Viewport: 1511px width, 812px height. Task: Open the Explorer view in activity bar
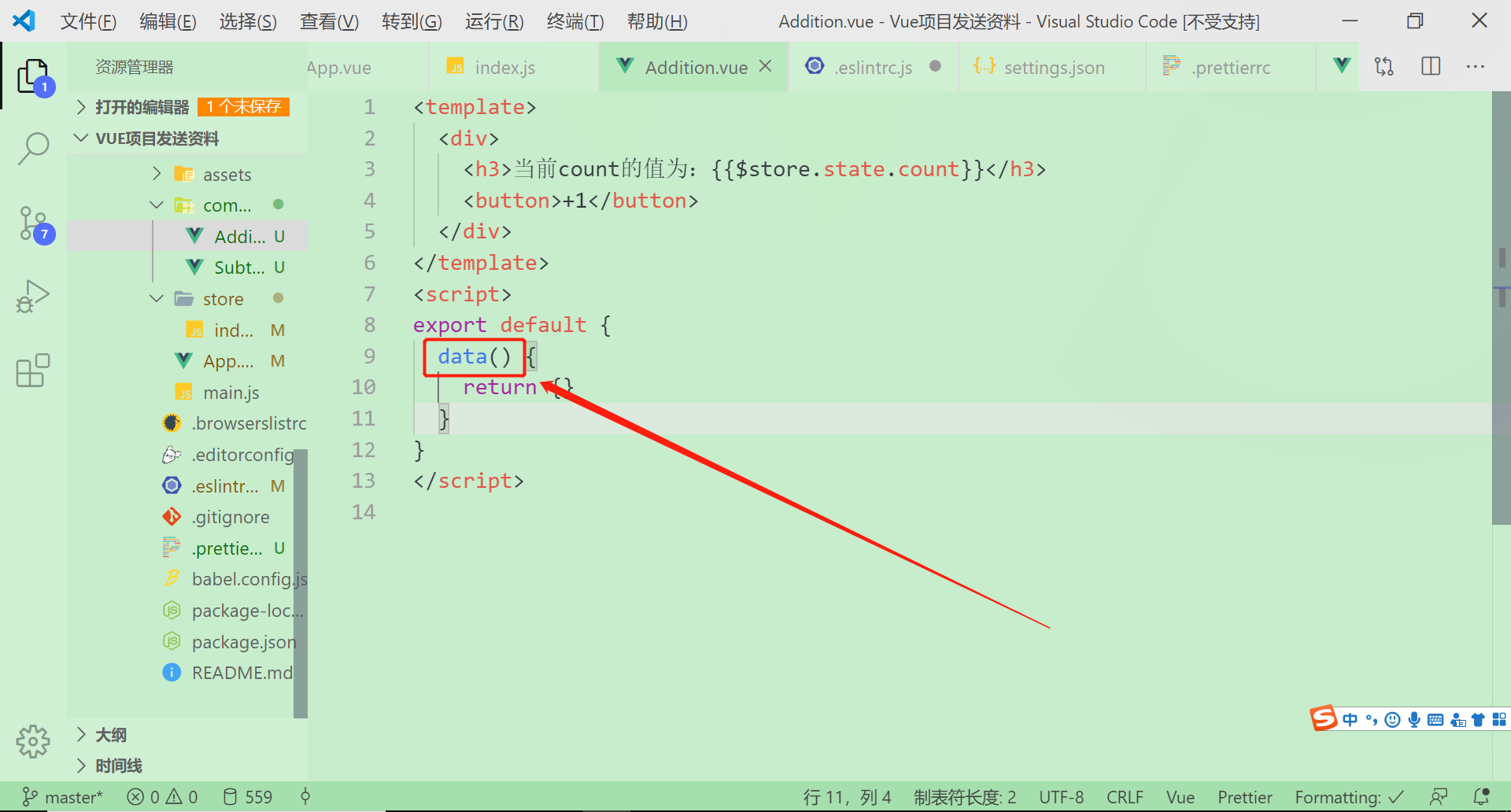click(x=34, y=76)
